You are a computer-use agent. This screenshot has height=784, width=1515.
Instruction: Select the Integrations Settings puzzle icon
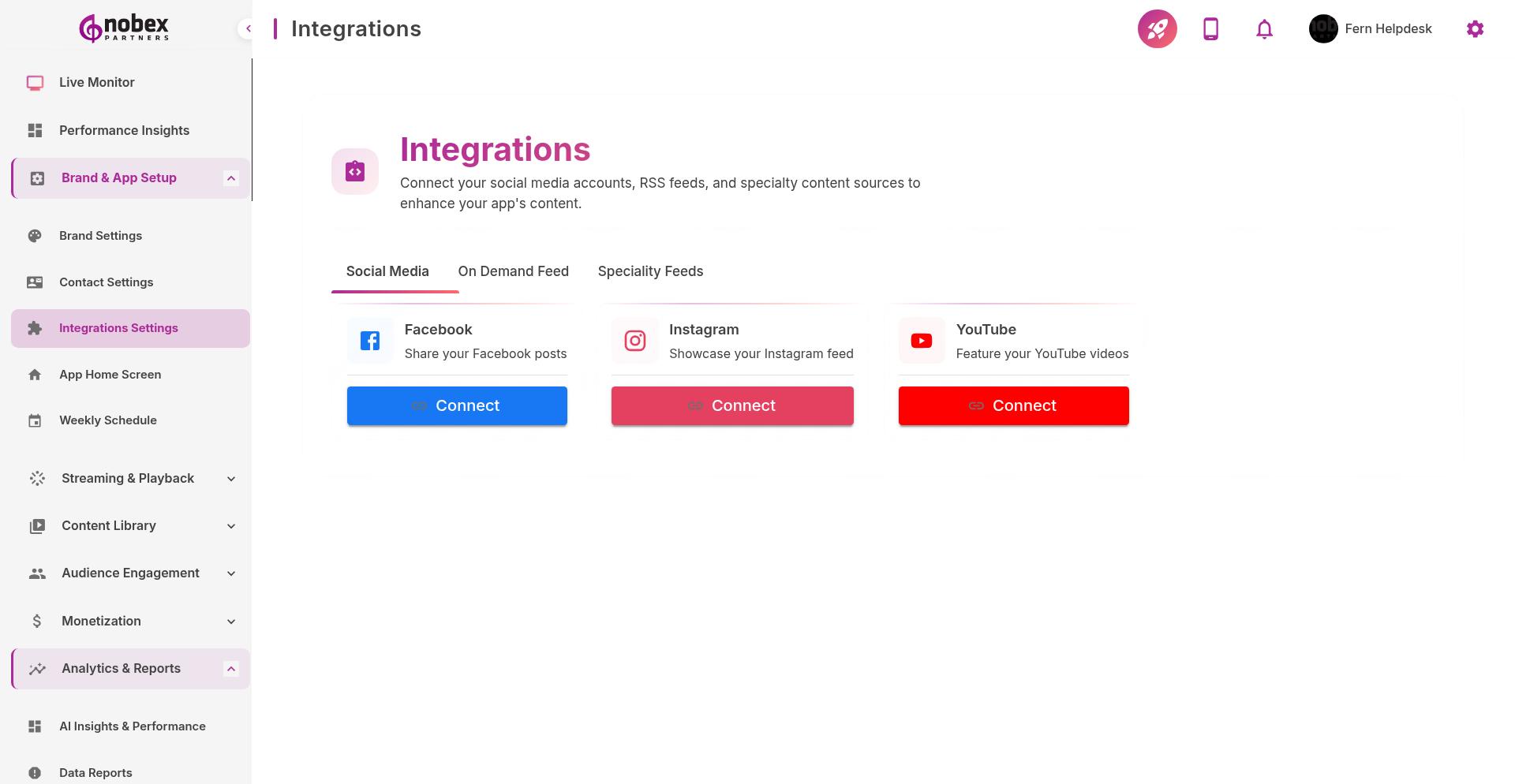[x=35, y=328]
